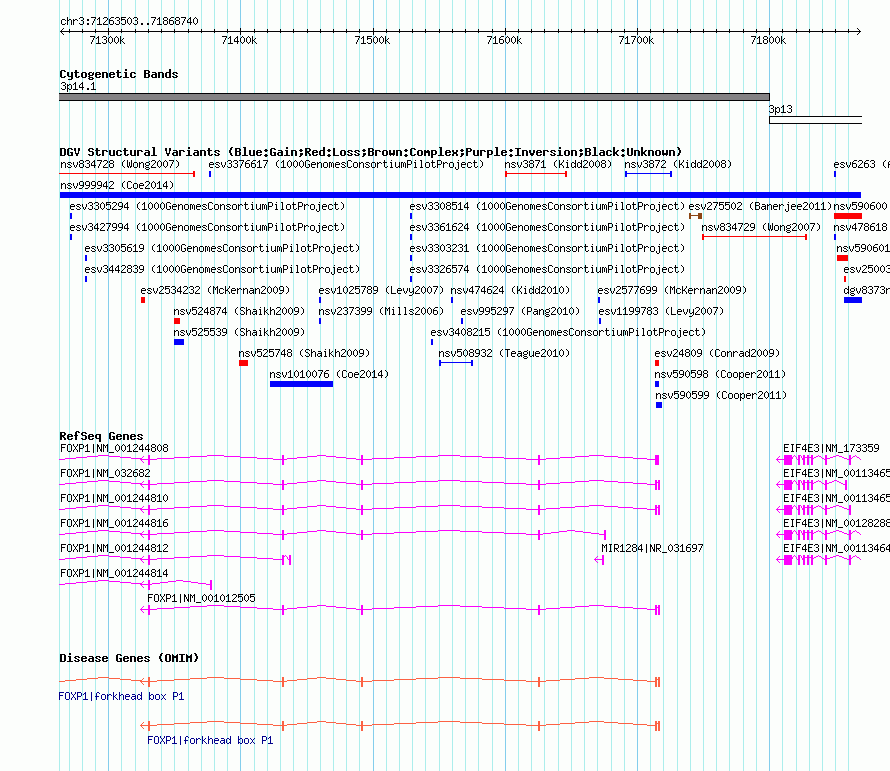Screen dimensions: 890x771
Task: Click the 71500k ruler position label
Action: [x=372, y=40]
